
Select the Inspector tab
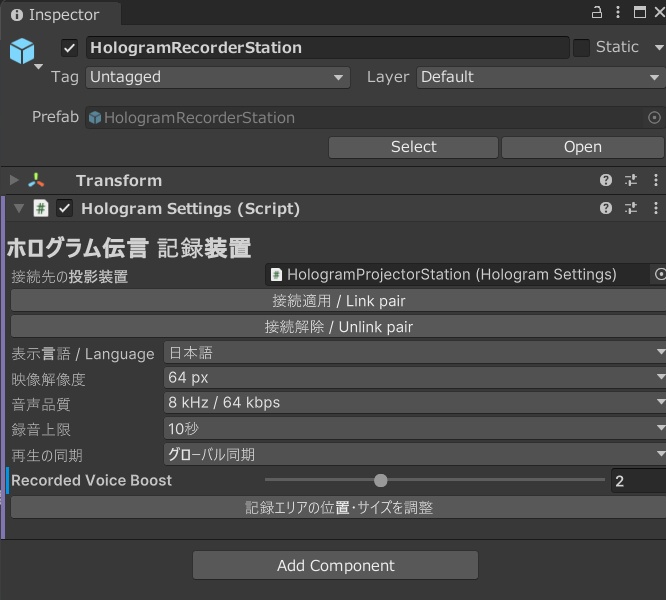point(60,14)
